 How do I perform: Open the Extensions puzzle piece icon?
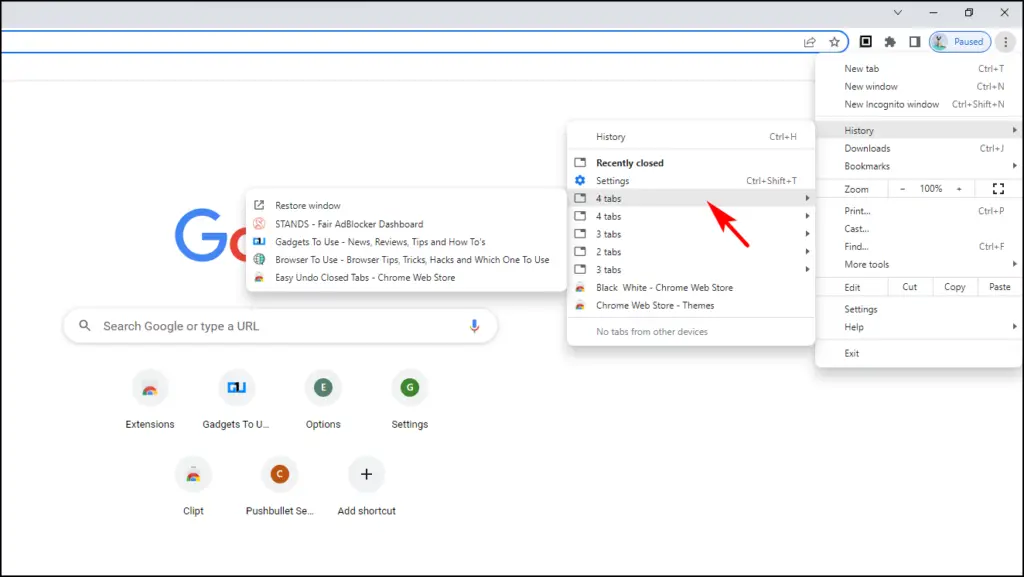[x=890, y=42]
